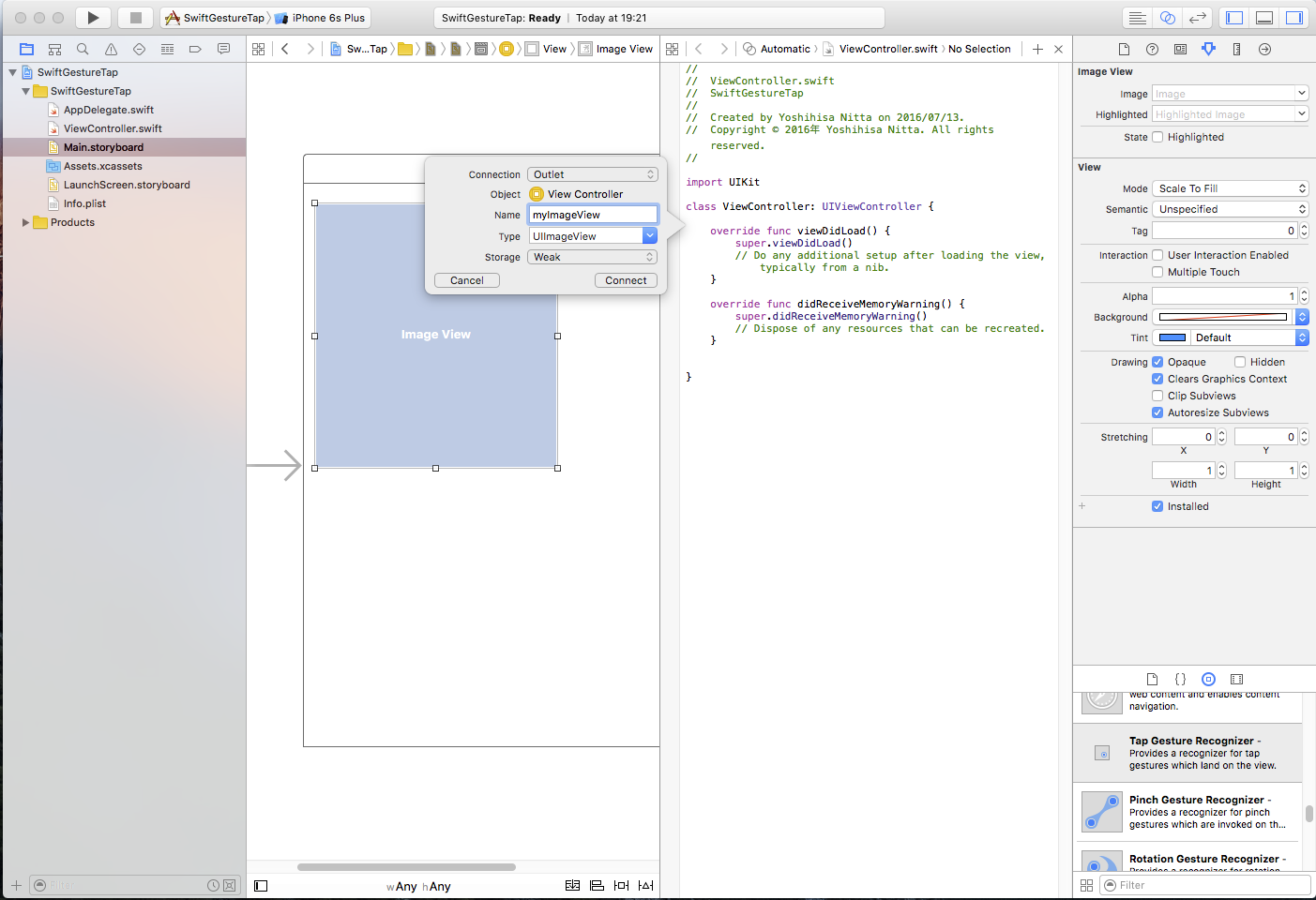Show the Object library icon
Image resolution: width=1316 pixels, height=900 pixels.
coord(1208,679)
